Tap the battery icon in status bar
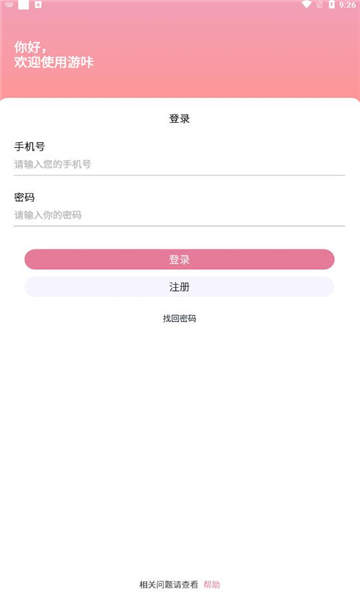The image size is (360, 600). (x=332, y=5)
